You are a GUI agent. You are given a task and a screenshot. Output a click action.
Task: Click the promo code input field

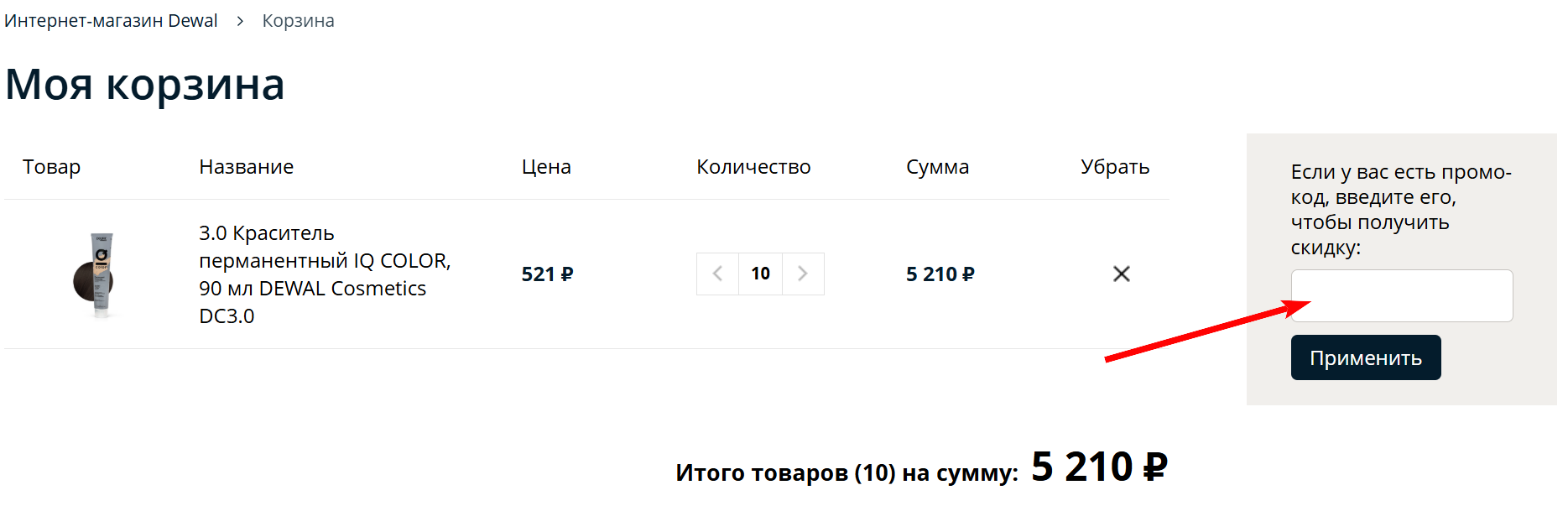point(1401,295)
